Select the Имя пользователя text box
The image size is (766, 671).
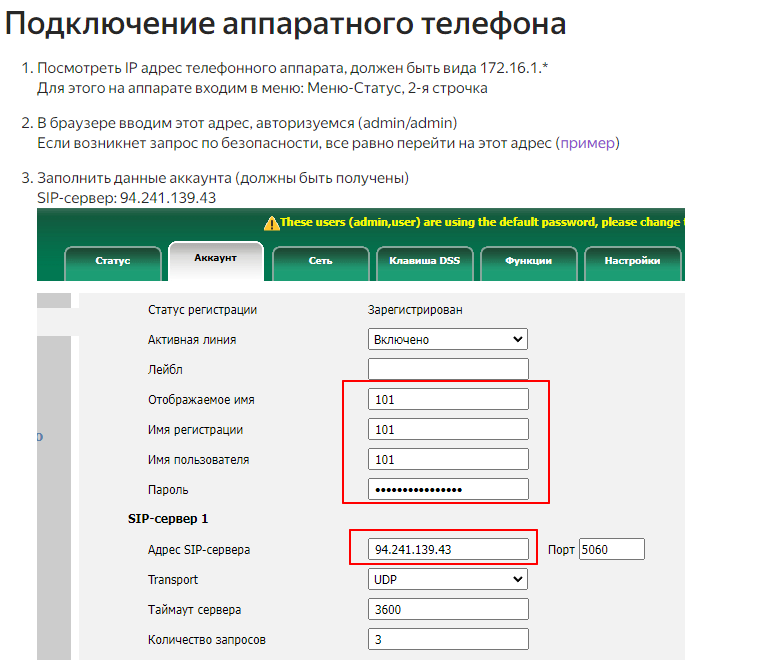tap(448, 460)
